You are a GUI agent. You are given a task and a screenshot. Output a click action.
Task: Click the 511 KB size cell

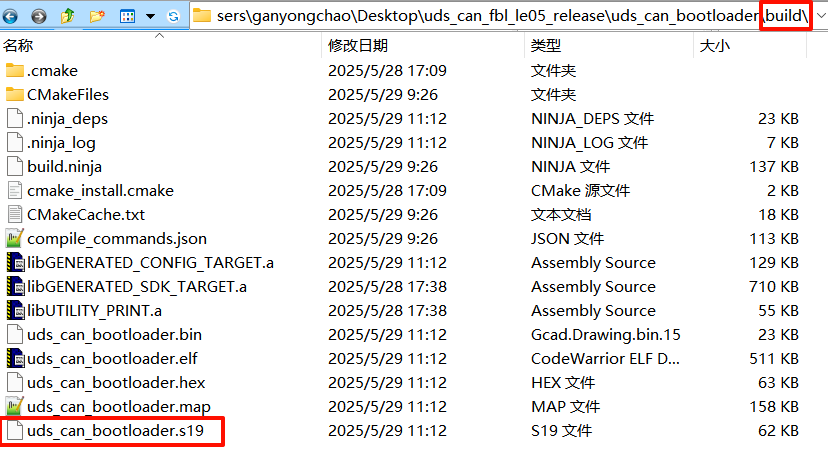pyautogui.click(x=774, y=359)
